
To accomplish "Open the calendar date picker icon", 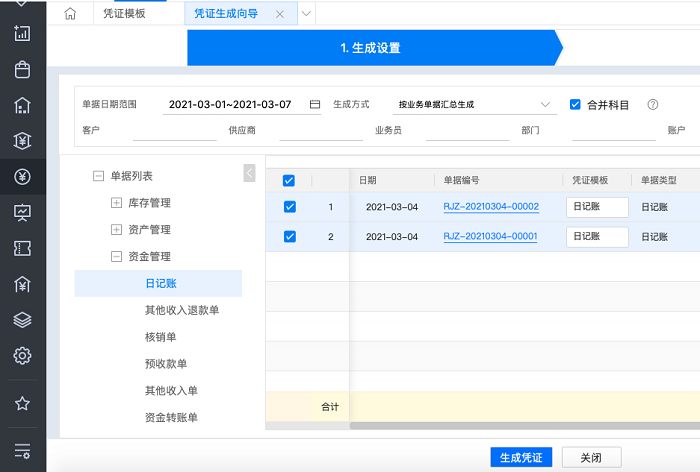I will tap(315, 104).
